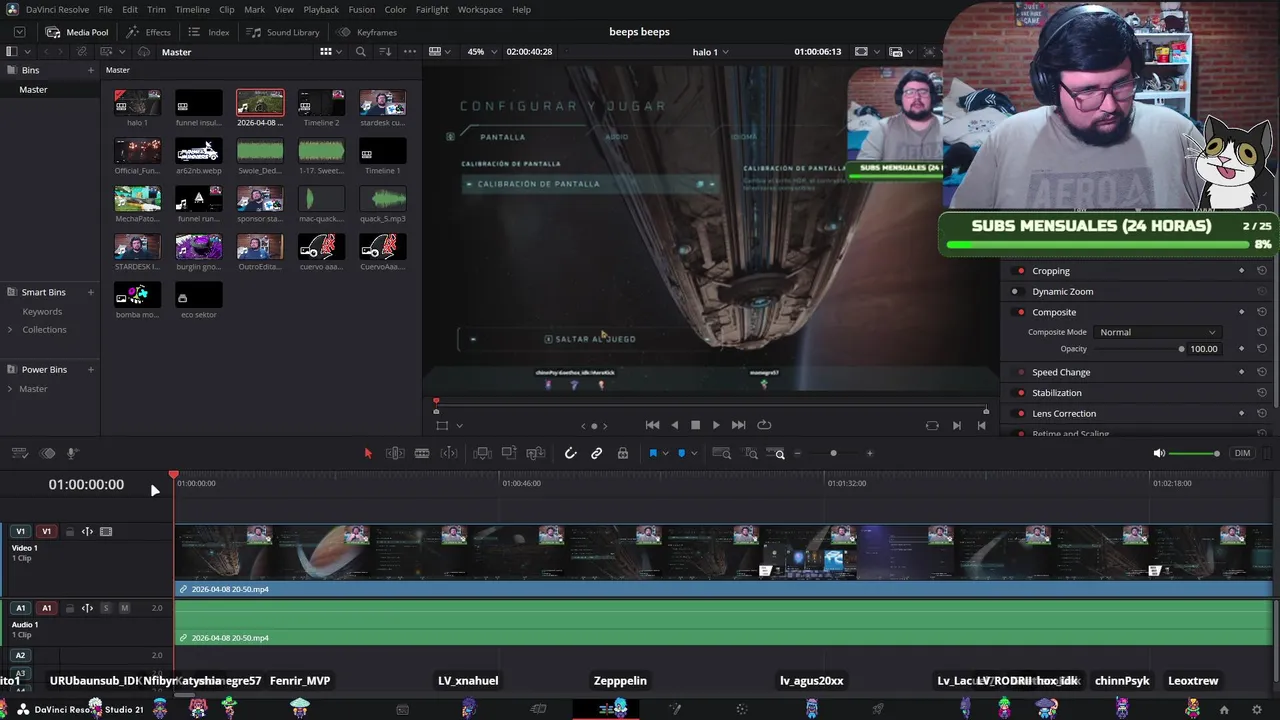Mute audio using the speaker icon
The width and height of the screenshot is (1280, 720).
pos(1159,453)
